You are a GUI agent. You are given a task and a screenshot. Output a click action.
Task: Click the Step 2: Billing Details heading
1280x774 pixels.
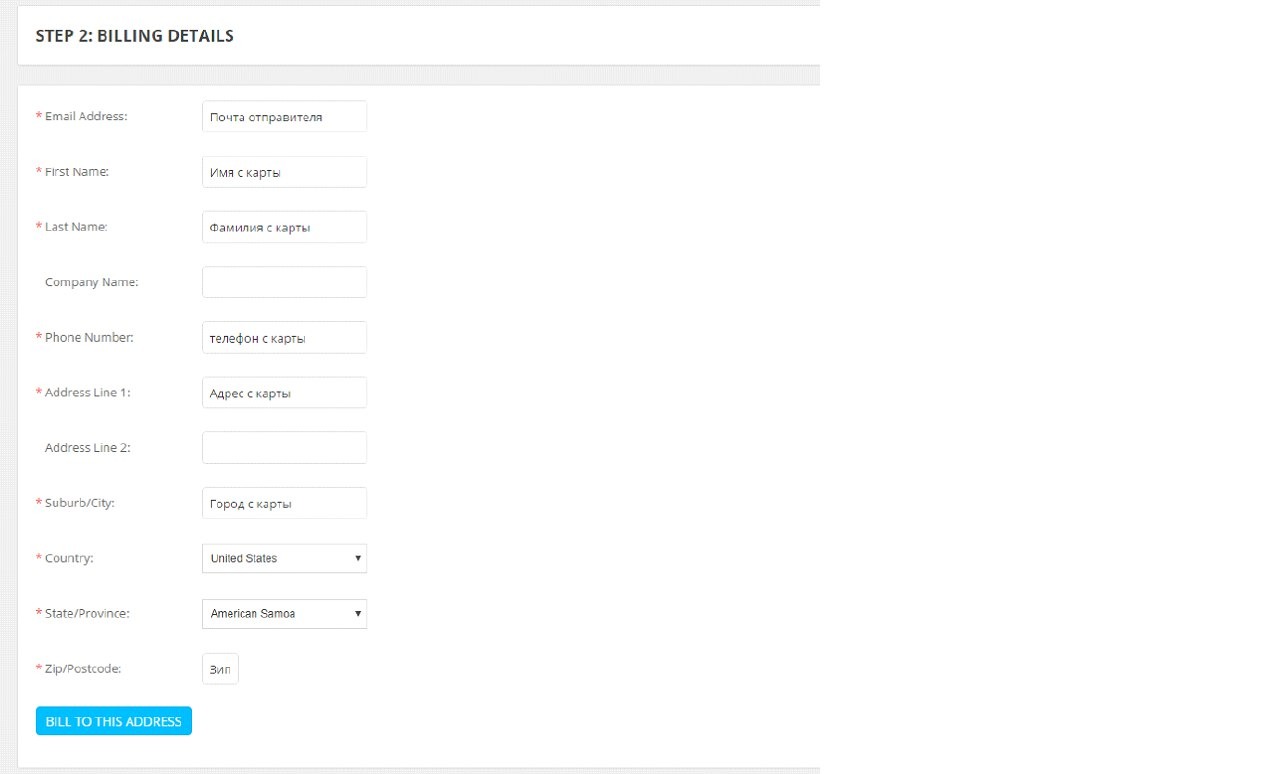135,36
